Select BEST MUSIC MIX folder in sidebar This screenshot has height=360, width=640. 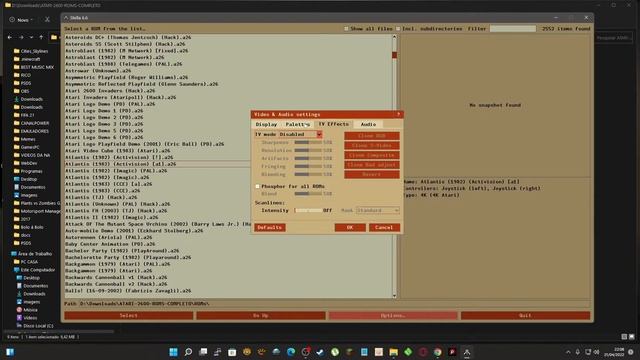tap(33, 67)
